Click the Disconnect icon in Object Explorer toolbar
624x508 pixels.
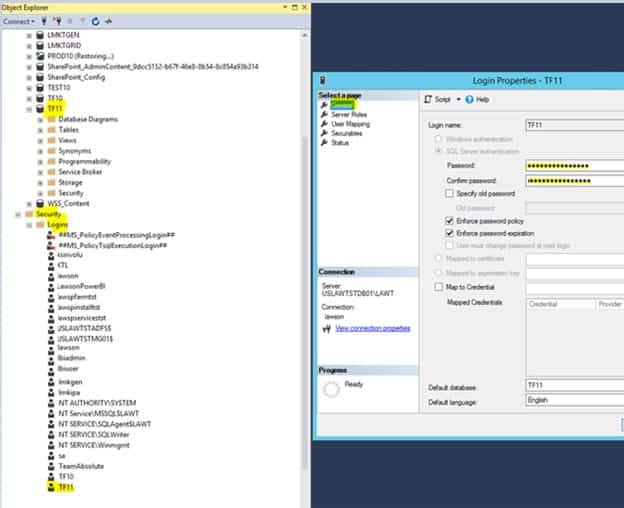57,21
